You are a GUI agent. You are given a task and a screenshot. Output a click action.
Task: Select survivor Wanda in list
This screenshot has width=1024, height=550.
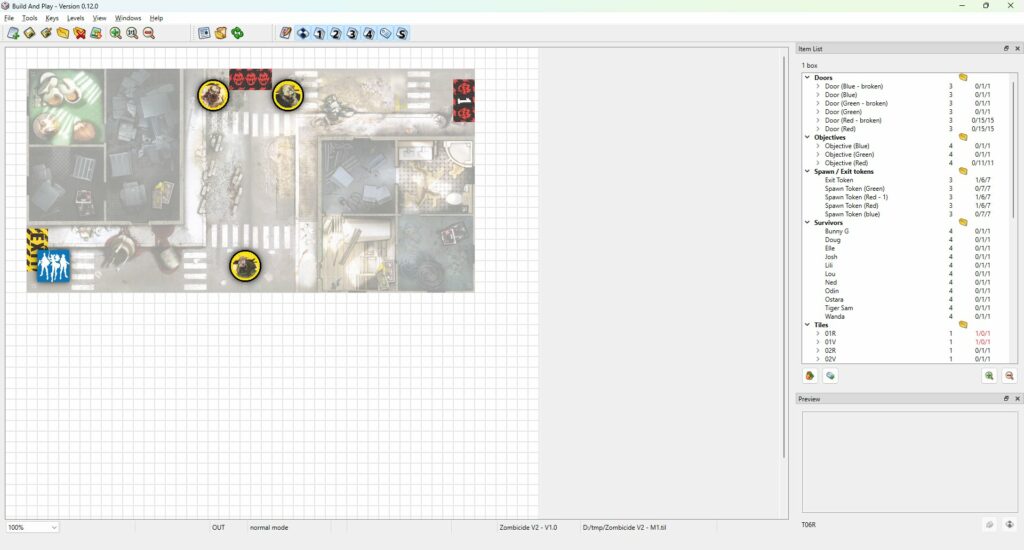(835, 316)
